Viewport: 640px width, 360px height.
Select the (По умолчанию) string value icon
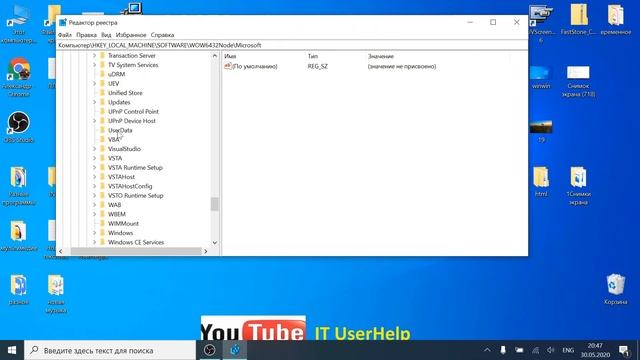[228, 66]
